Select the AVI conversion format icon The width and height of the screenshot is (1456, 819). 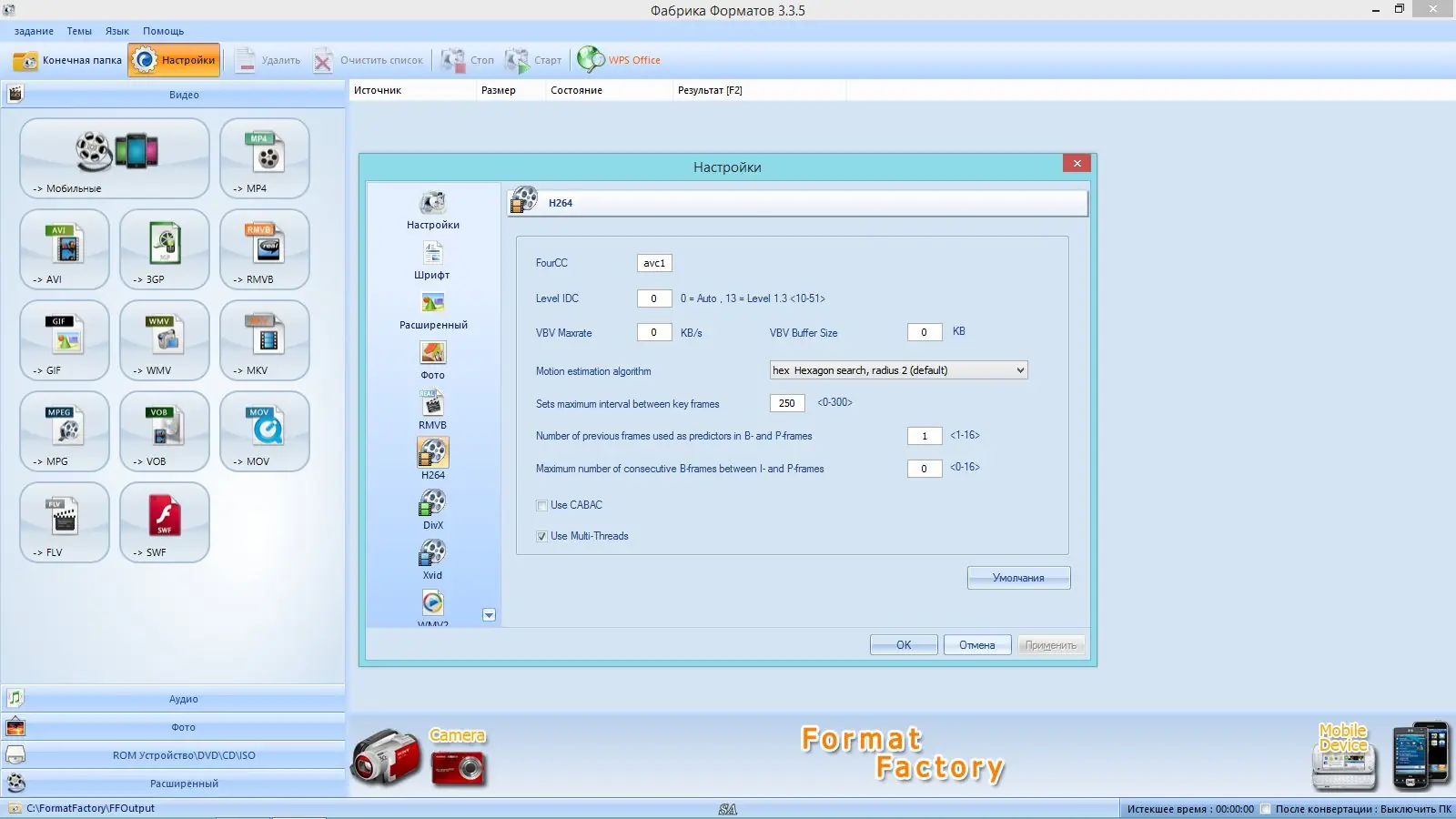point(65,249)
